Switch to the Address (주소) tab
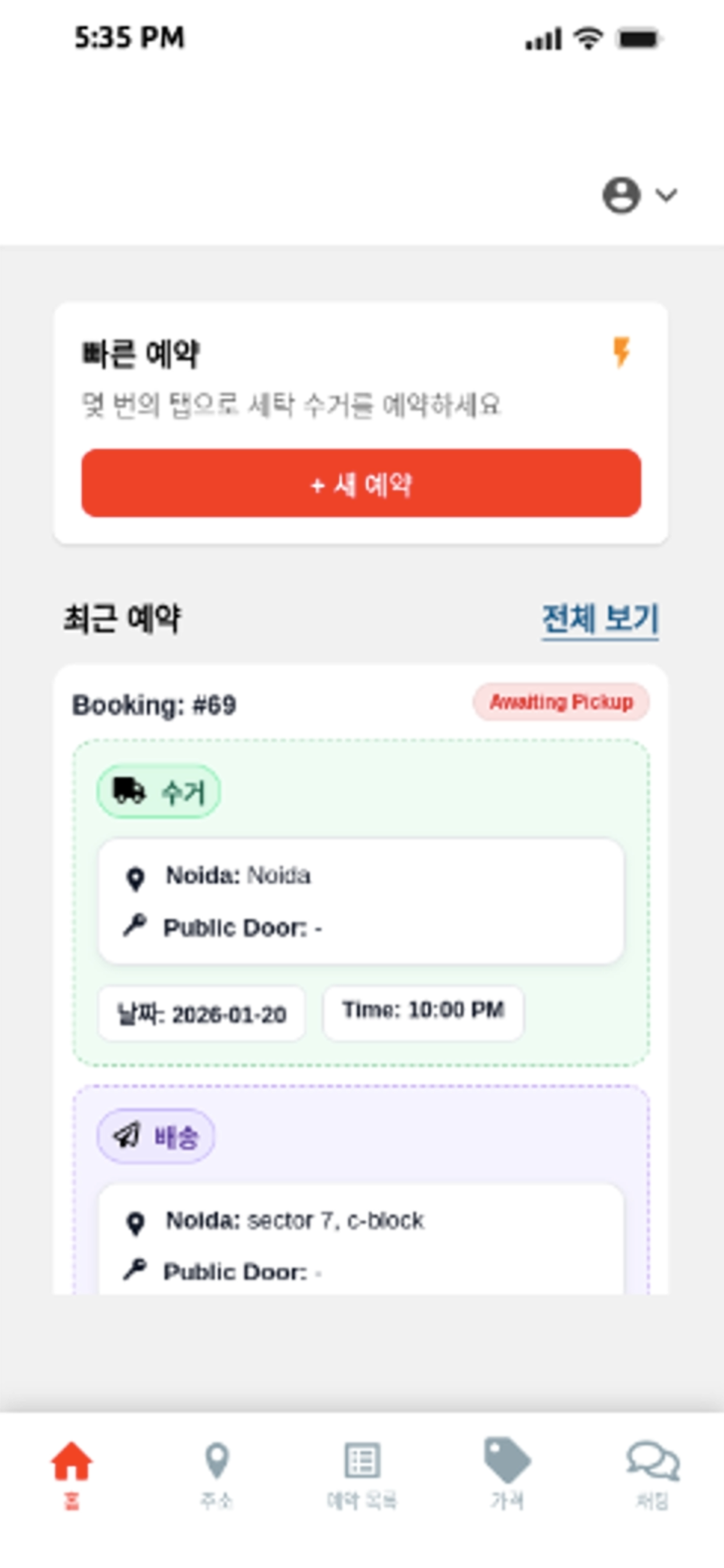Viewport: 724px width, 1568px height. point(217,1474)
